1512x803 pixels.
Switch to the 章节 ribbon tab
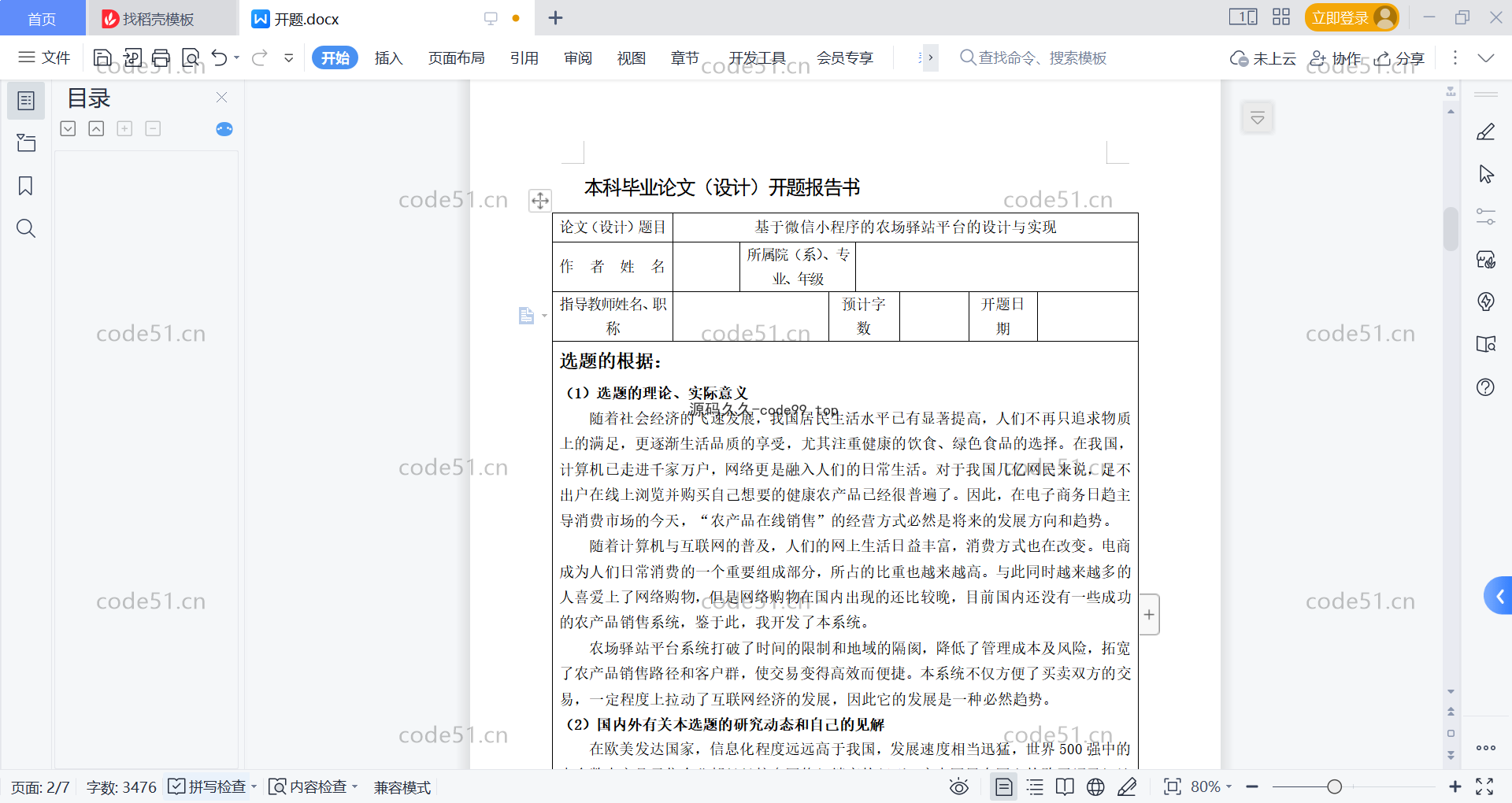coord(684,57)
